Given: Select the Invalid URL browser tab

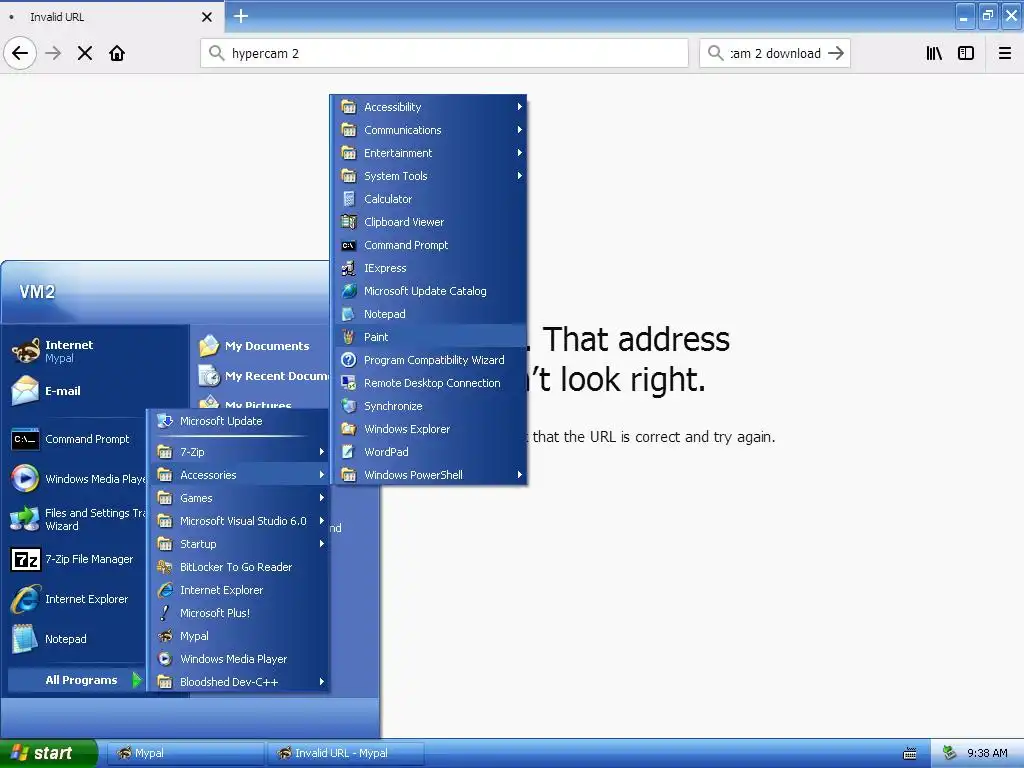Looking at the screenshot, I should [111, 17].
